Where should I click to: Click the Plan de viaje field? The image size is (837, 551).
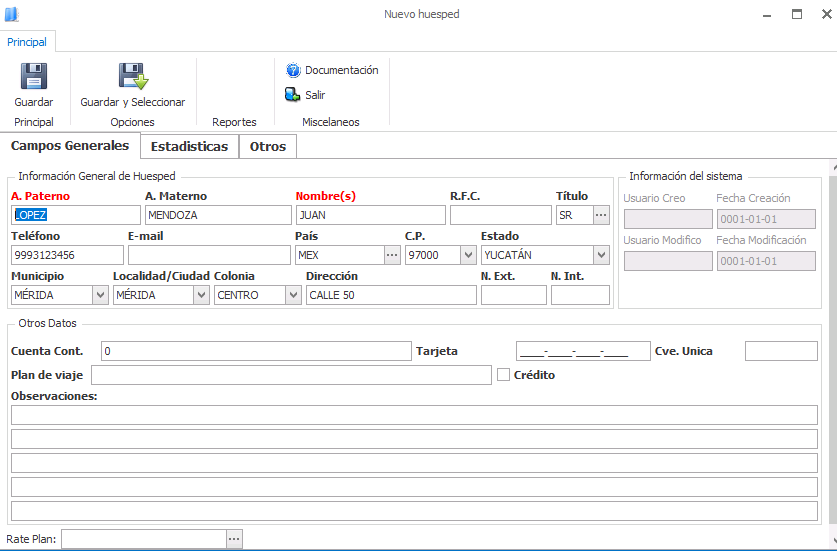coord(291,375)
